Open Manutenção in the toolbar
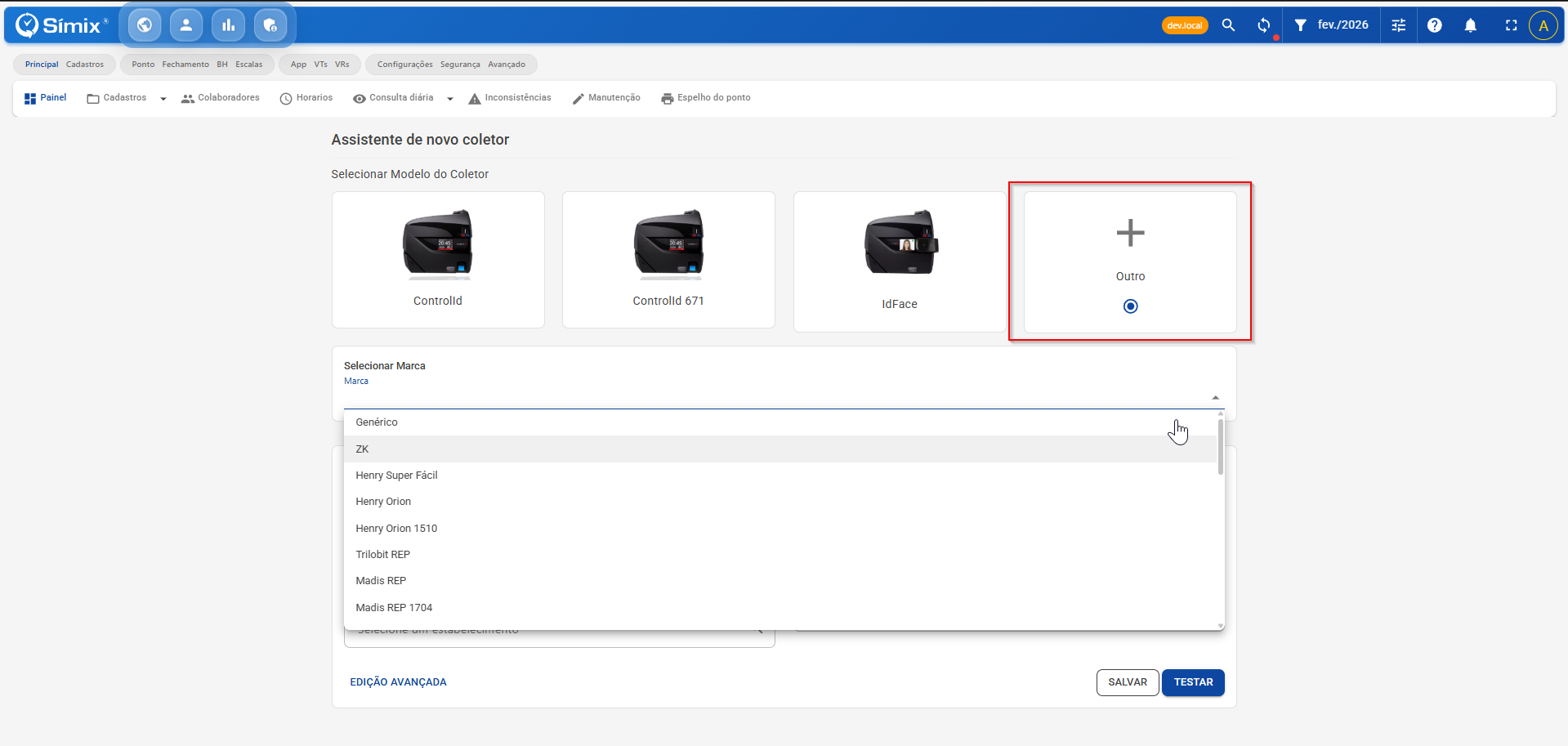This screenshot has height=746, width=1568. [606, 98]
